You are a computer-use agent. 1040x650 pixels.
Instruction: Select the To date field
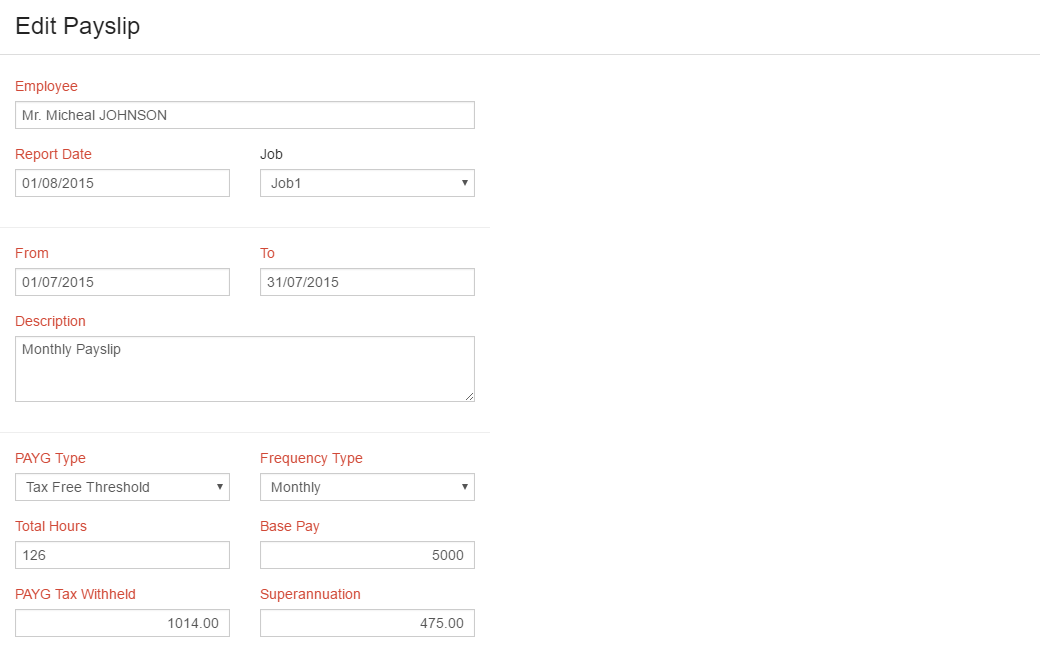point(366,282)
